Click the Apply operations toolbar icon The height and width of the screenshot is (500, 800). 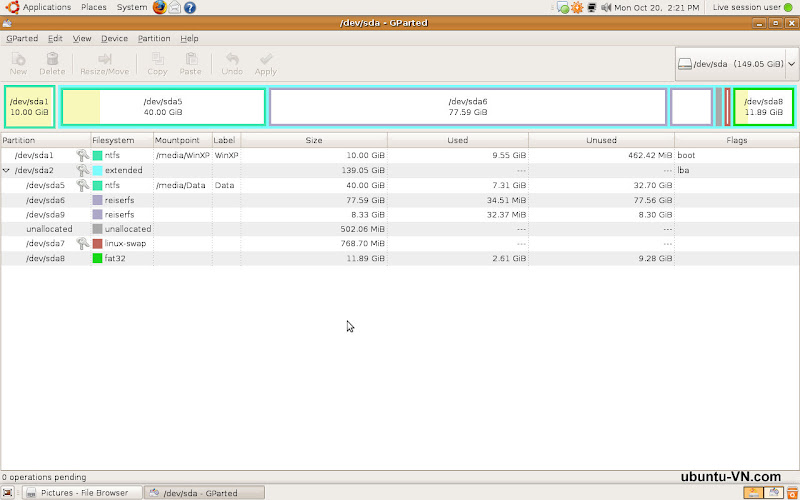tap(265, 64)
